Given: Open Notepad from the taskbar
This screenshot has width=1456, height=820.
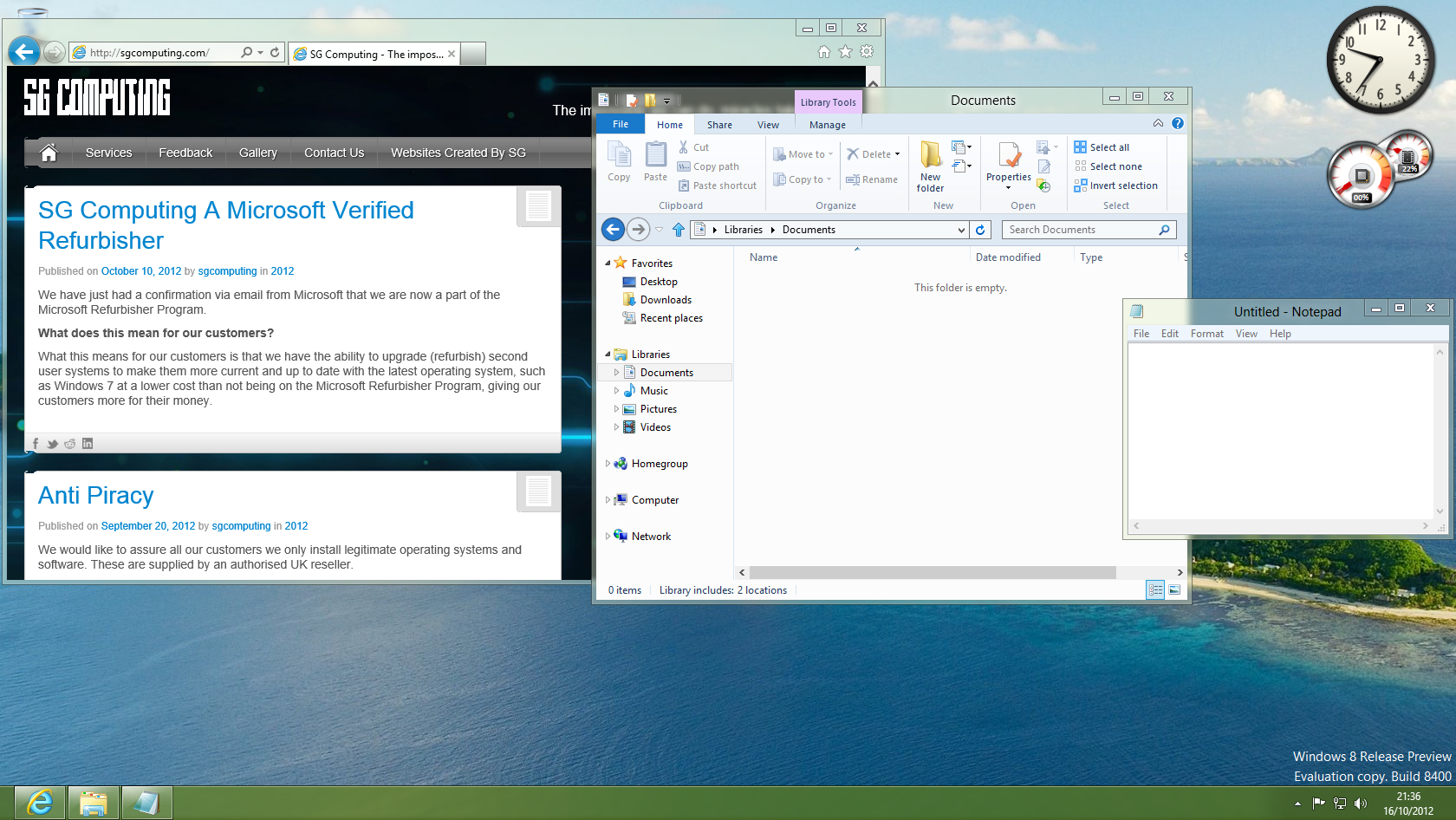Looking at the screenshot, I should tap(146, 803).
